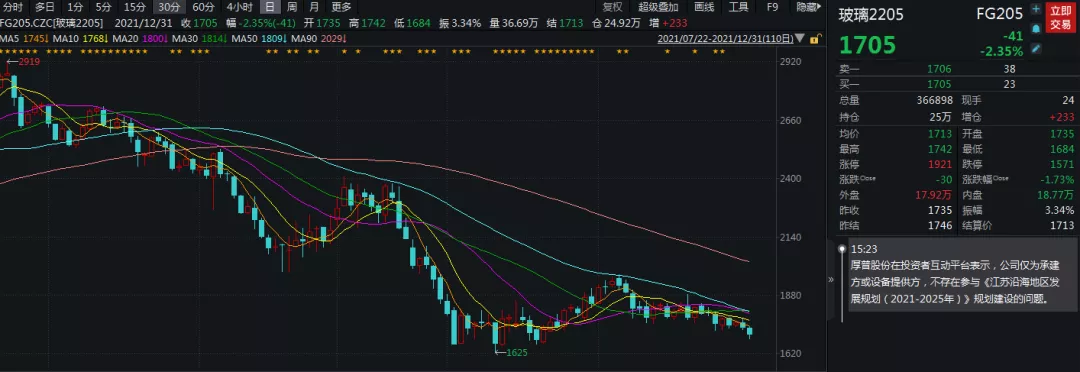Select the 30分 period tab

tap(169, 8)
